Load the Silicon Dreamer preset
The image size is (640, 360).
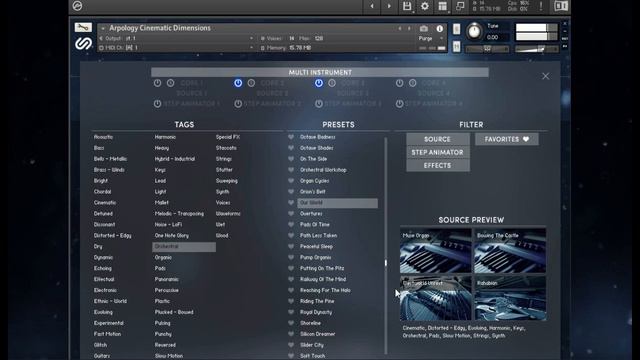pos(318,334)
